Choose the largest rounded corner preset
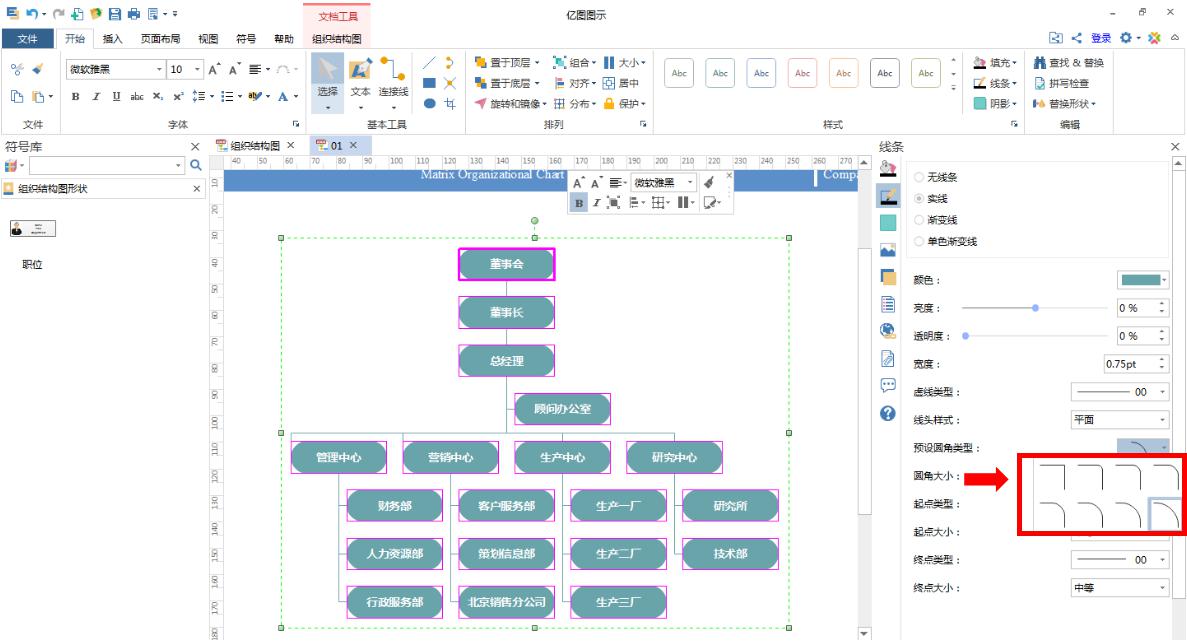 tap(1164, 513)
